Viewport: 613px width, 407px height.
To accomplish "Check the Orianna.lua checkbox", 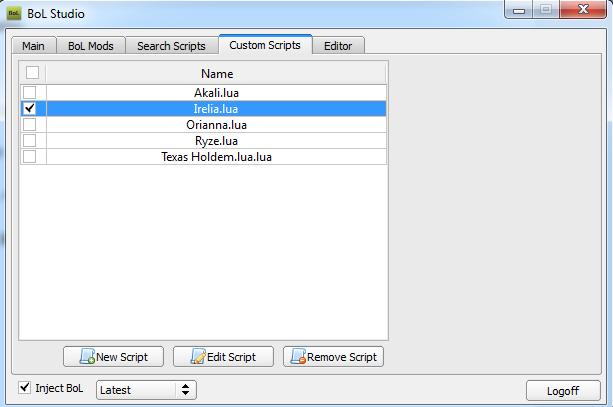I will tap(29, 125).
